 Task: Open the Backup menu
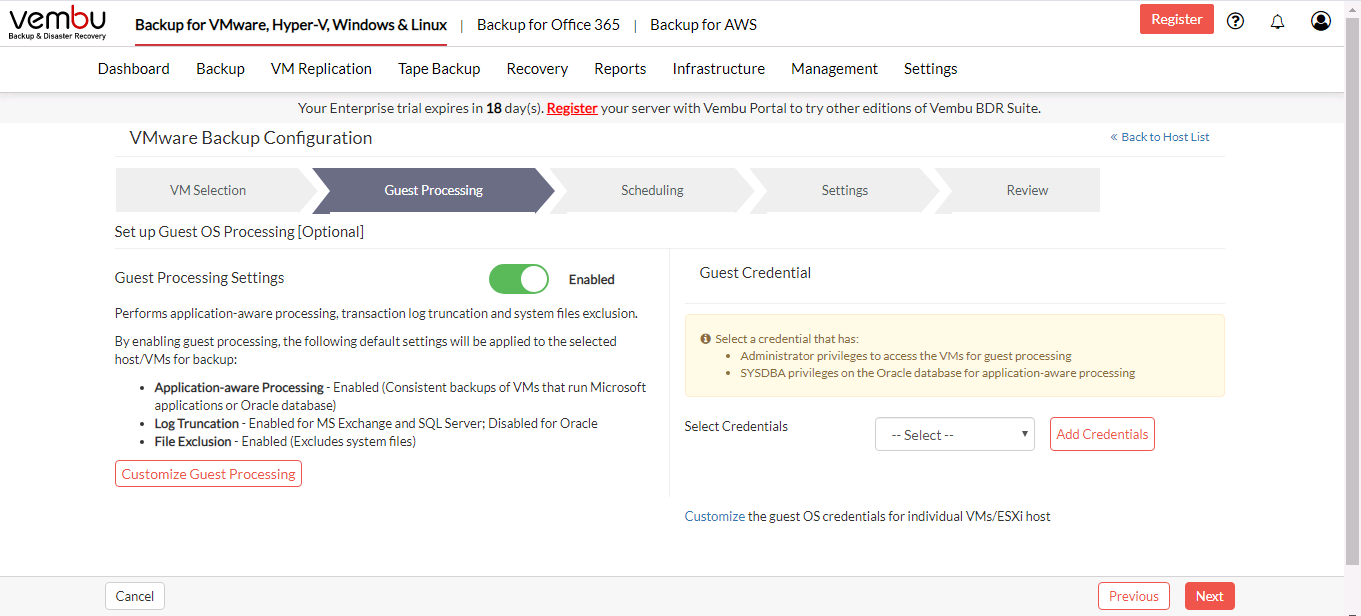[220, 69]
